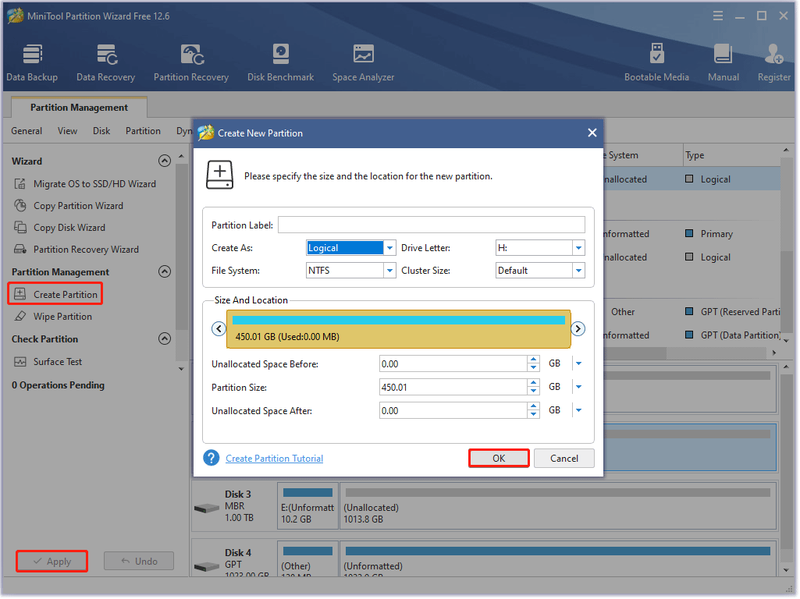Click the Apply button
Screen dimensions: 800x599
click(x=52, y=562)
